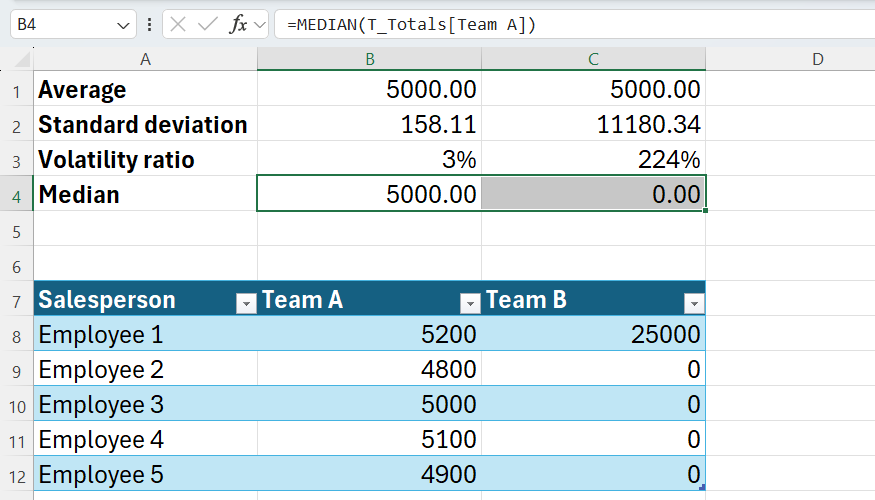Image resolution: width=875 pixels, height=500 pixels.
Task: Click the Team B median cell showing 0.00
Action: [593, 194]
